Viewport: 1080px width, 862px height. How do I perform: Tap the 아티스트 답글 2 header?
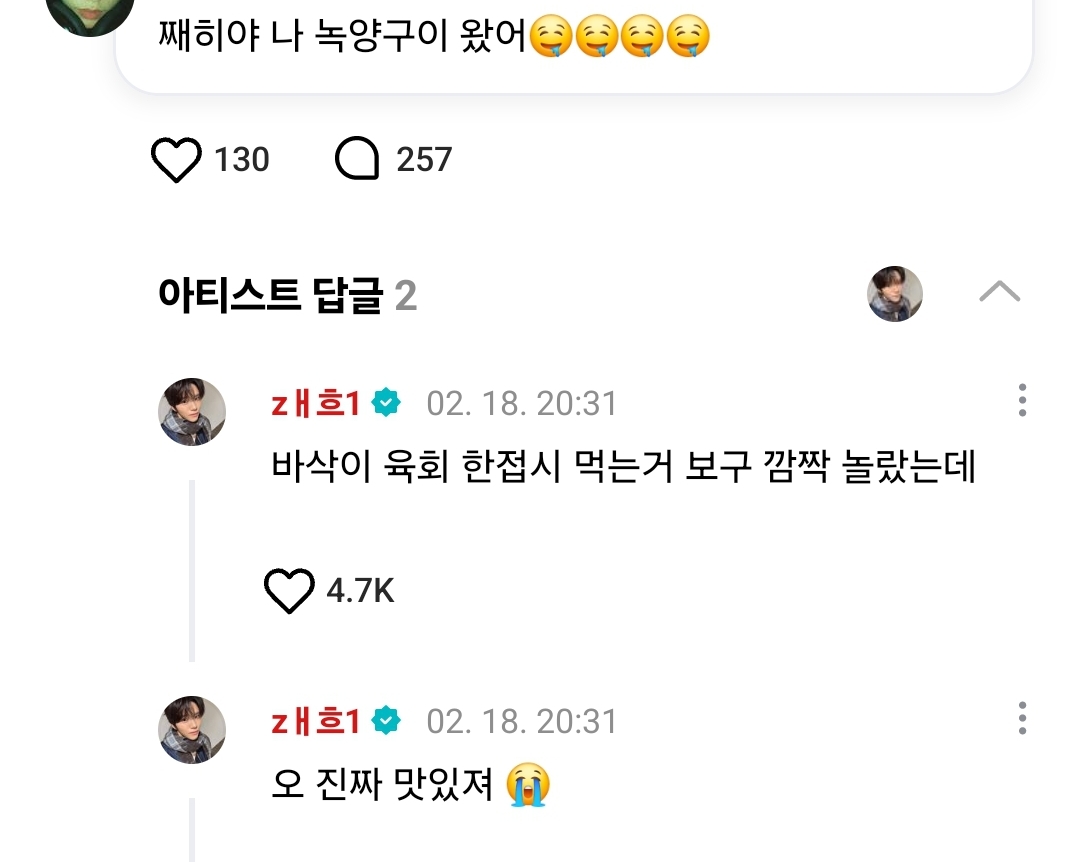pyautogui.click(x=287, y=296)
